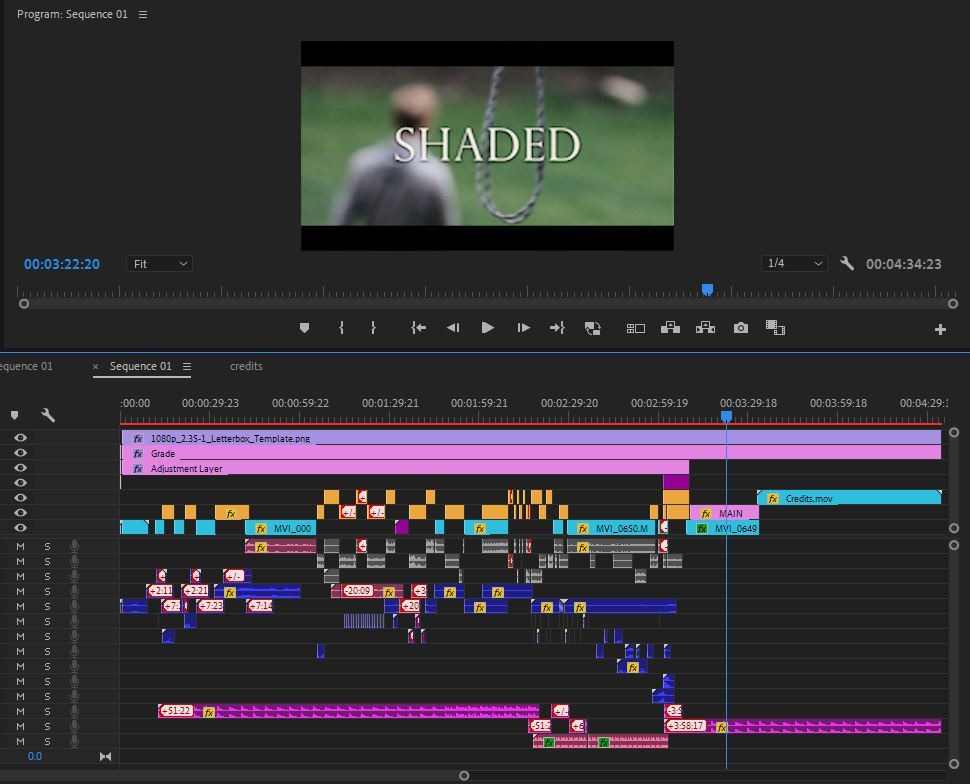970x784 pixels.
Task: Toggle eye on the track below Adjustment Layer
Action: (20, 483)
